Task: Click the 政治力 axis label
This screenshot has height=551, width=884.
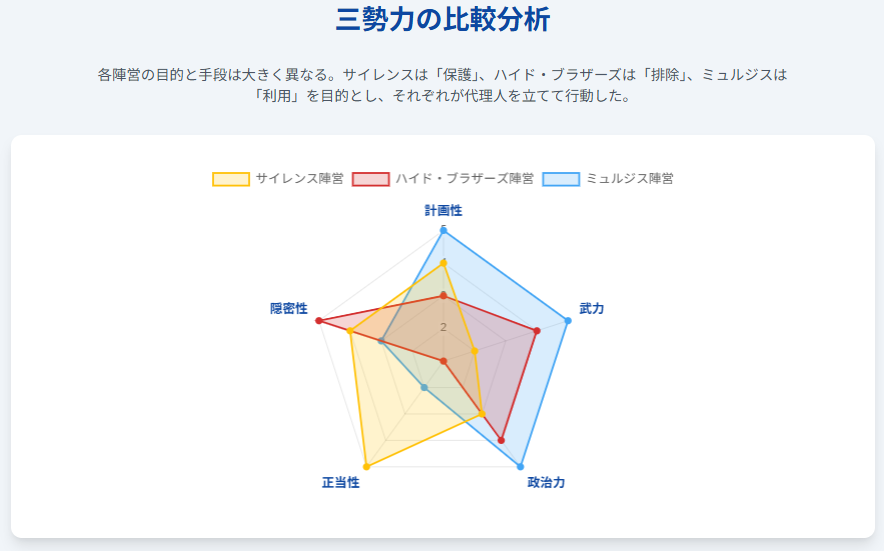Action: (546, 482)
